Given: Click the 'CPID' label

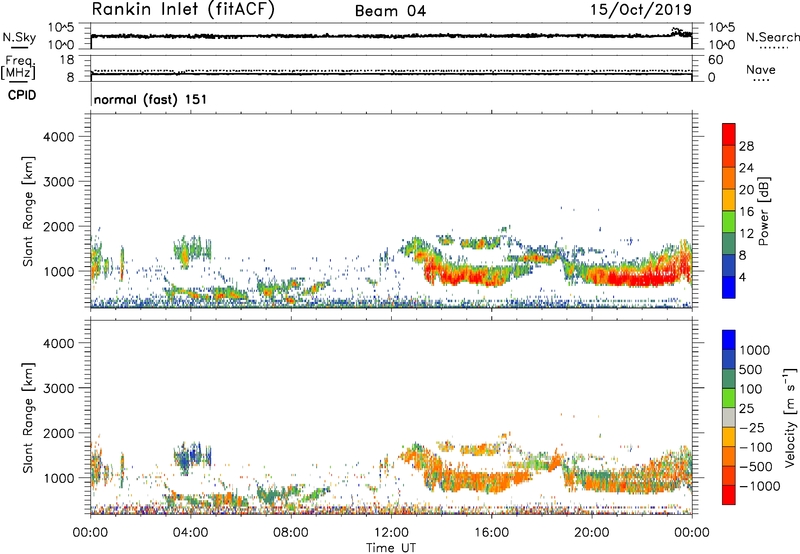Looking at the screenshot, I should click(22, 95).
